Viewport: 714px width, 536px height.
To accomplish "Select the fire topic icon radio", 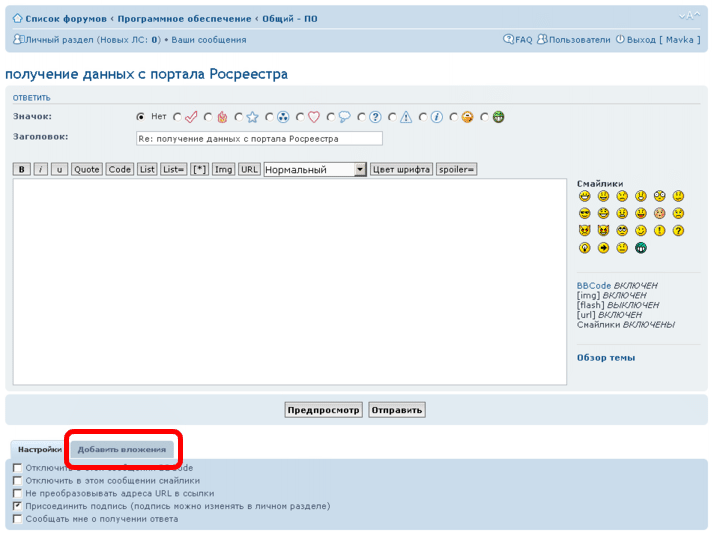I will coord(208,117).
